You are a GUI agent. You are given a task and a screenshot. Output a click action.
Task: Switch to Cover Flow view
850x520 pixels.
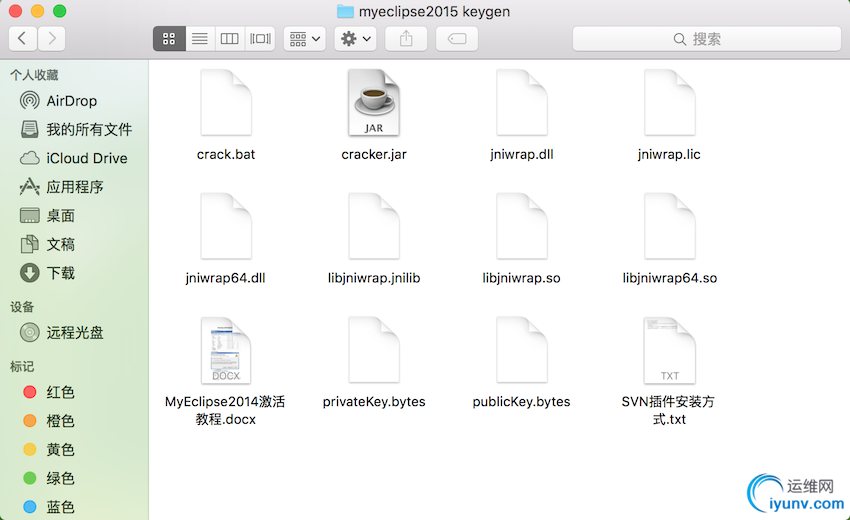tap(260, 38)
